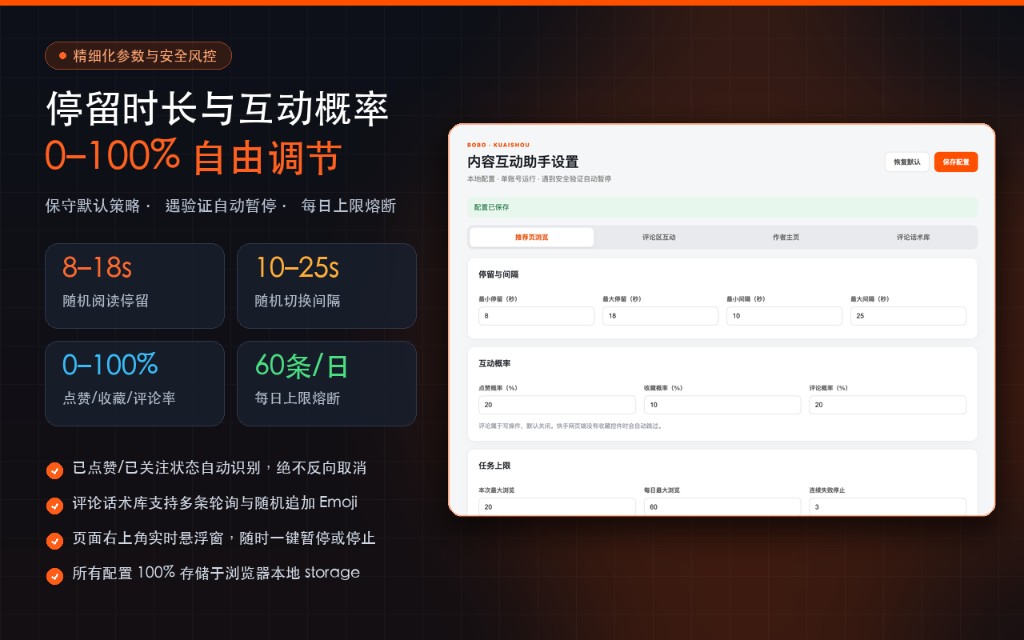Click the 最大间隔（秒） field showing 25
The width and height of the screenshot is (1024, 640).
click(x=908, y=315)
